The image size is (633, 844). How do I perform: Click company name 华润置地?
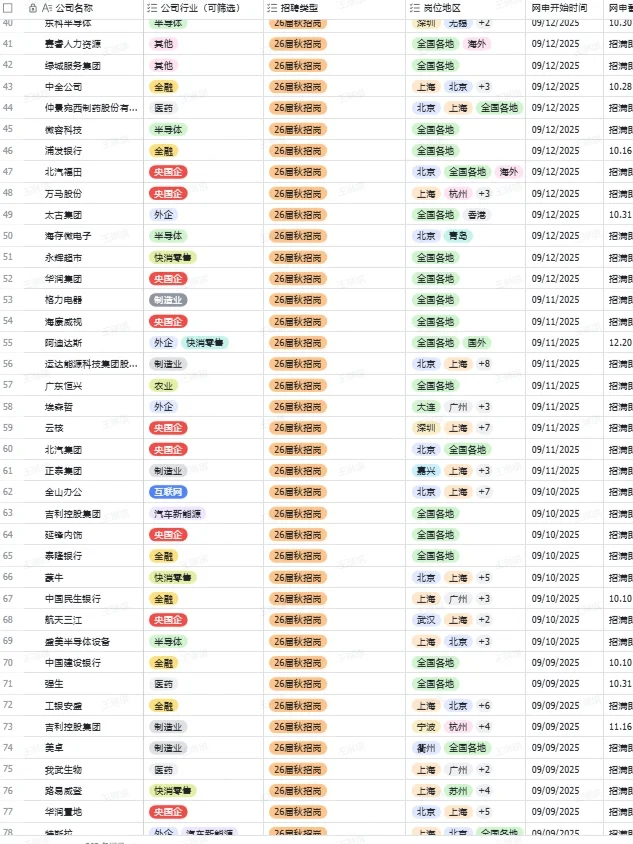point(64,812)
